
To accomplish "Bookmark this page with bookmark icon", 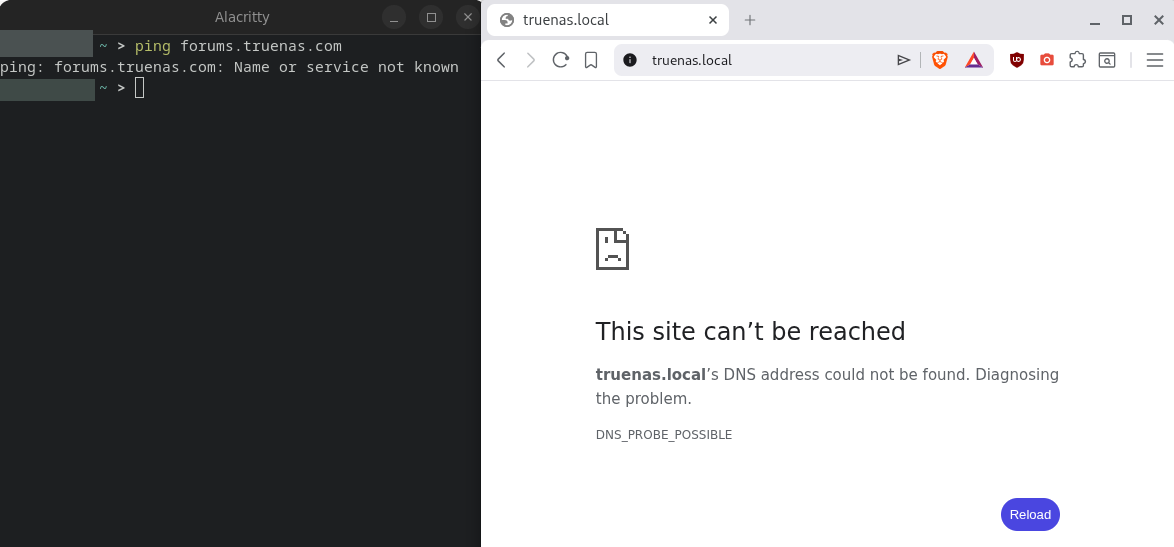I will tap(591, 60).
